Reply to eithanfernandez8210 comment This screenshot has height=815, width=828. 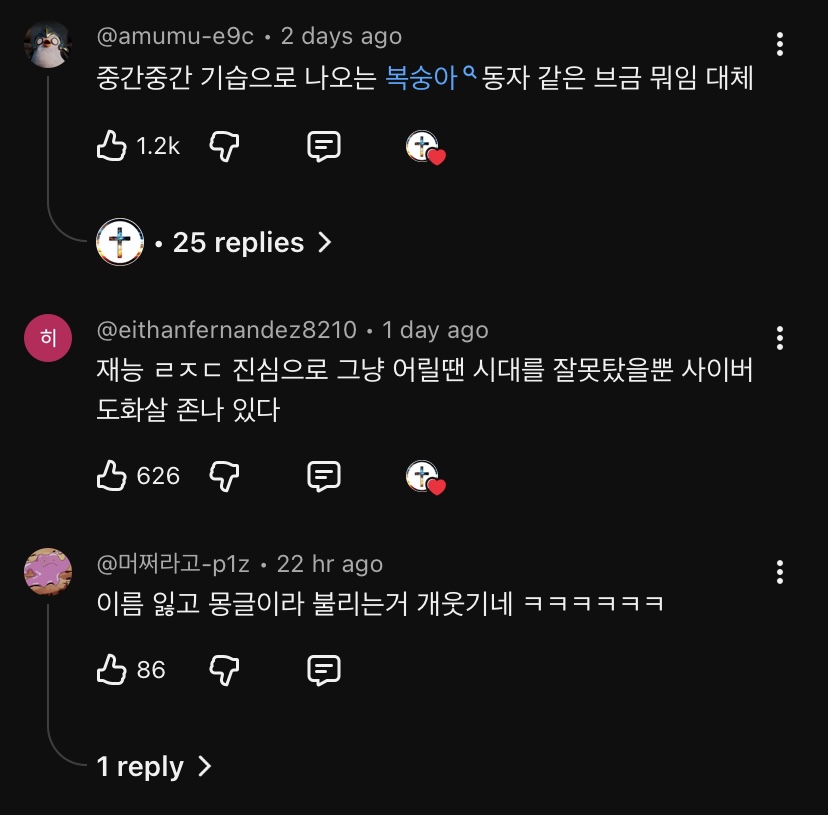(323, 476)
